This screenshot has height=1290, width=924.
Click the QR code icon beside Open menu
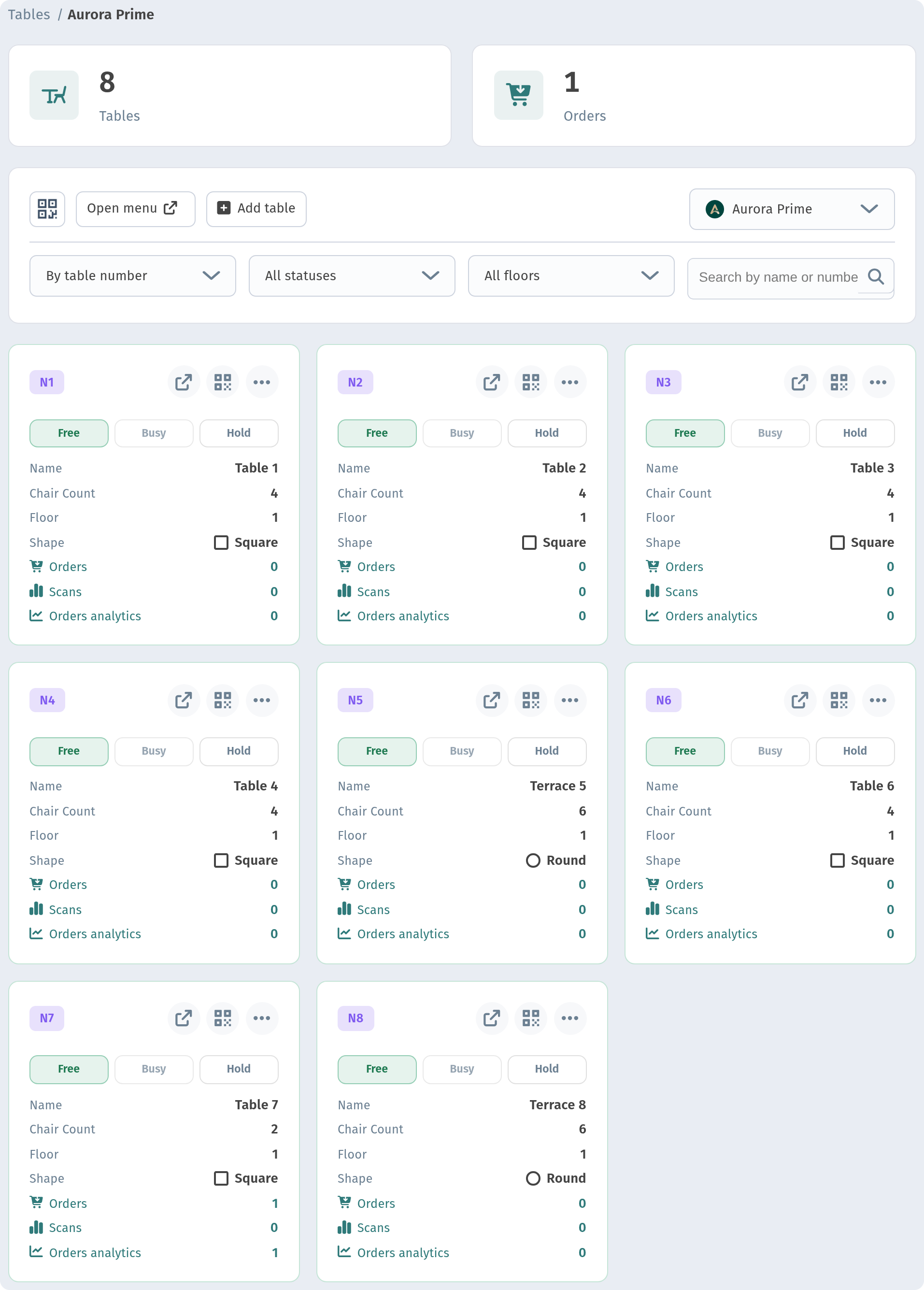point(47,209)
